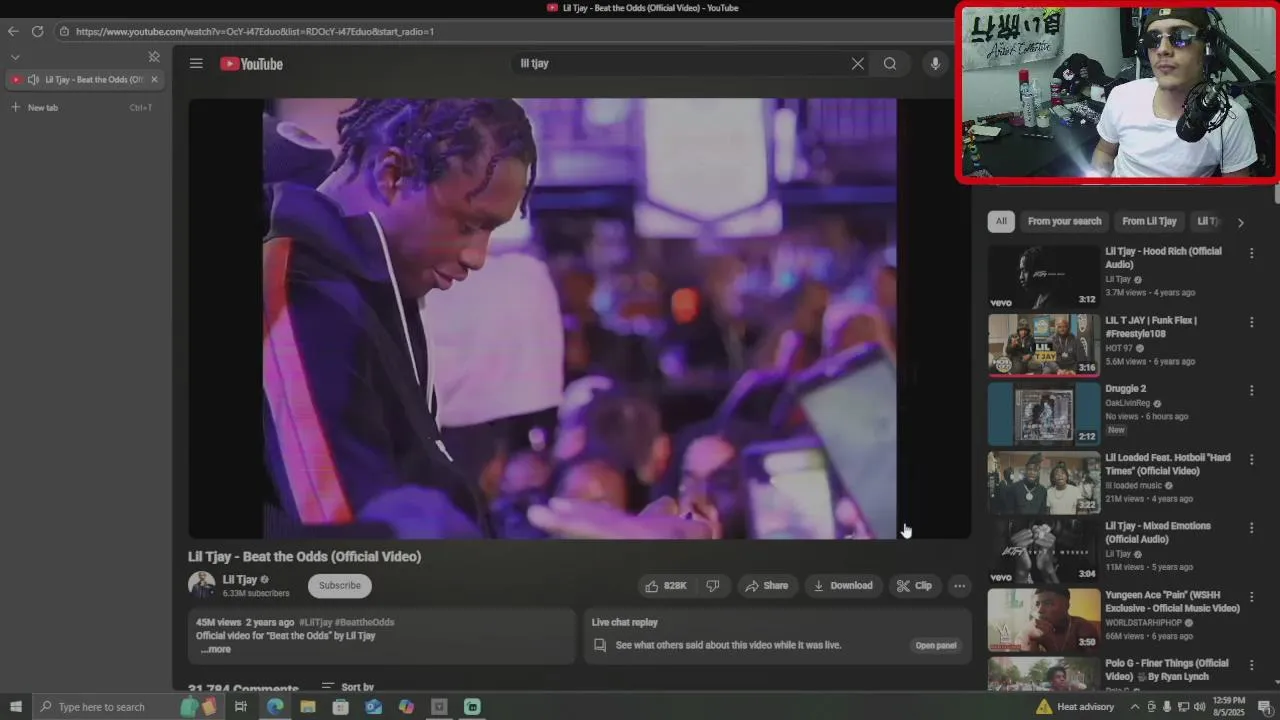
Task: Dislike the video with thumbs down
Action: coord(713,586)
